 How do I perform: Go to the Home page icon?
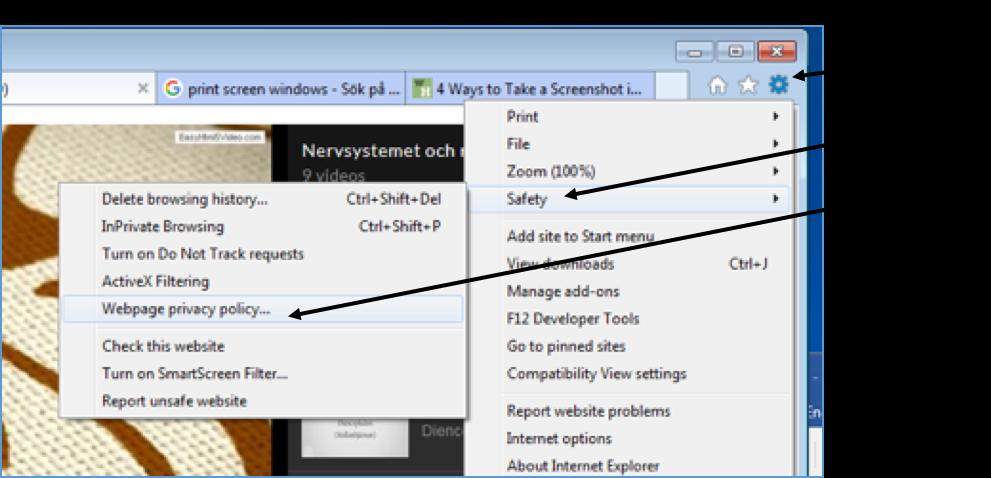pos(717,85)
